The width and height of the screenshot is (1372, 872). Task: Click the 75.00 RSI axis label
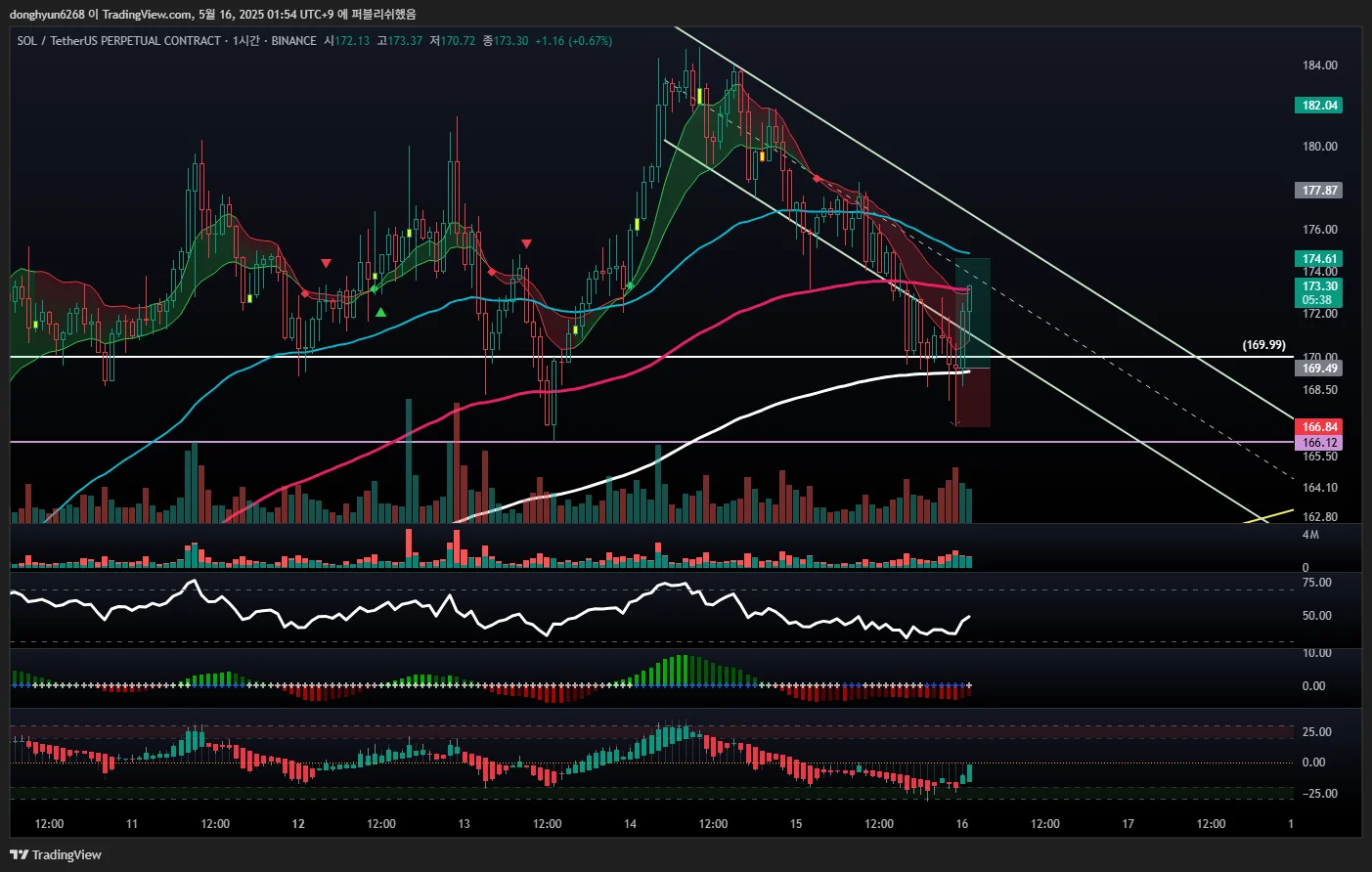coord(1316,583)
